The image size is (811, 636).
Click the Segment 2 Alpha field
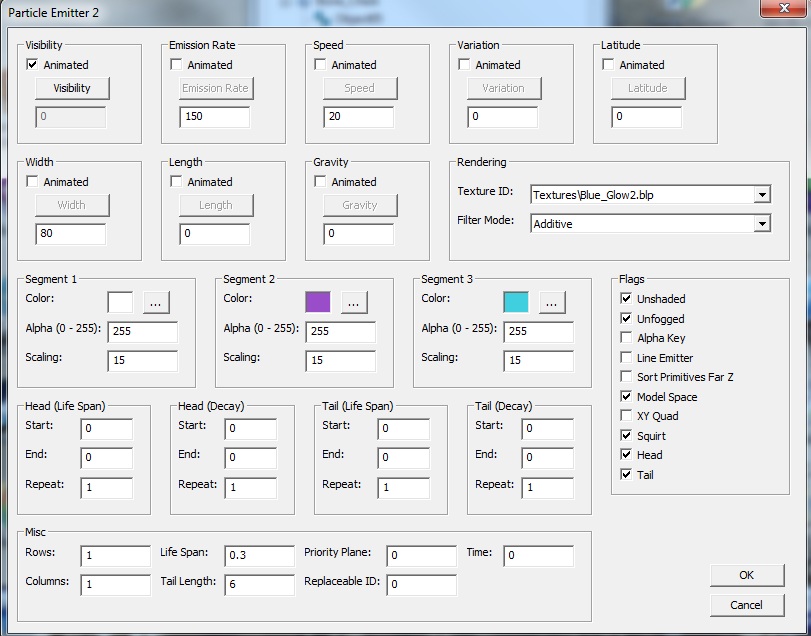[341, 331]
